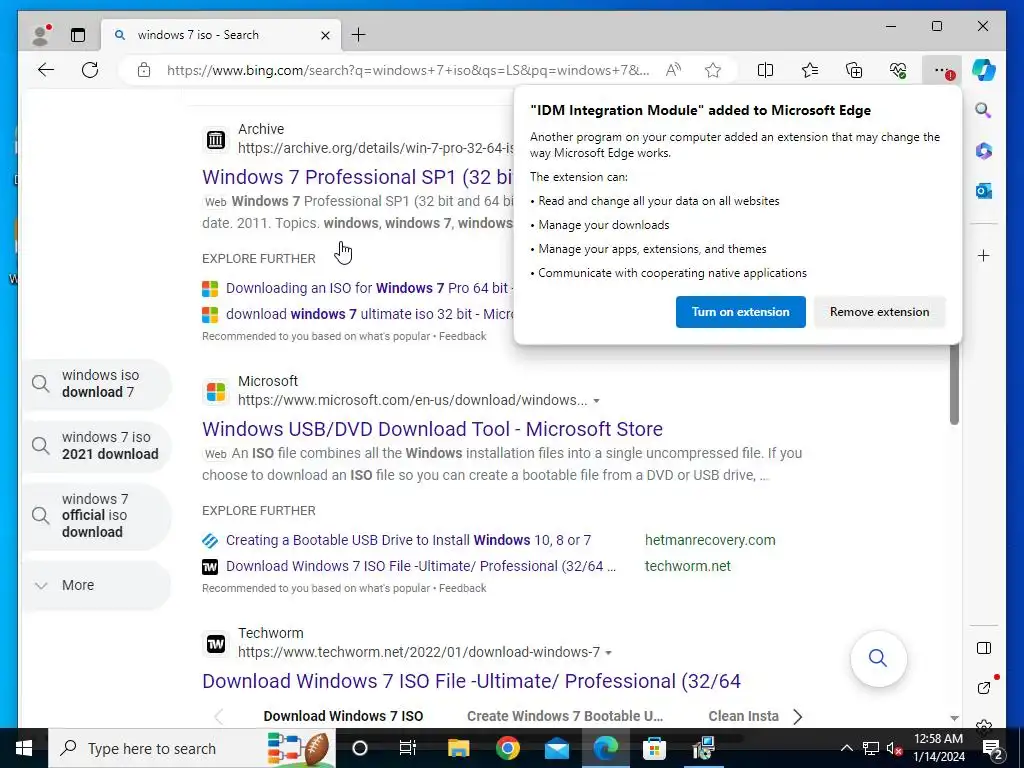Select Clean Insta section tab
This screenshot has width=1024, height=768.
coord(743,716)
